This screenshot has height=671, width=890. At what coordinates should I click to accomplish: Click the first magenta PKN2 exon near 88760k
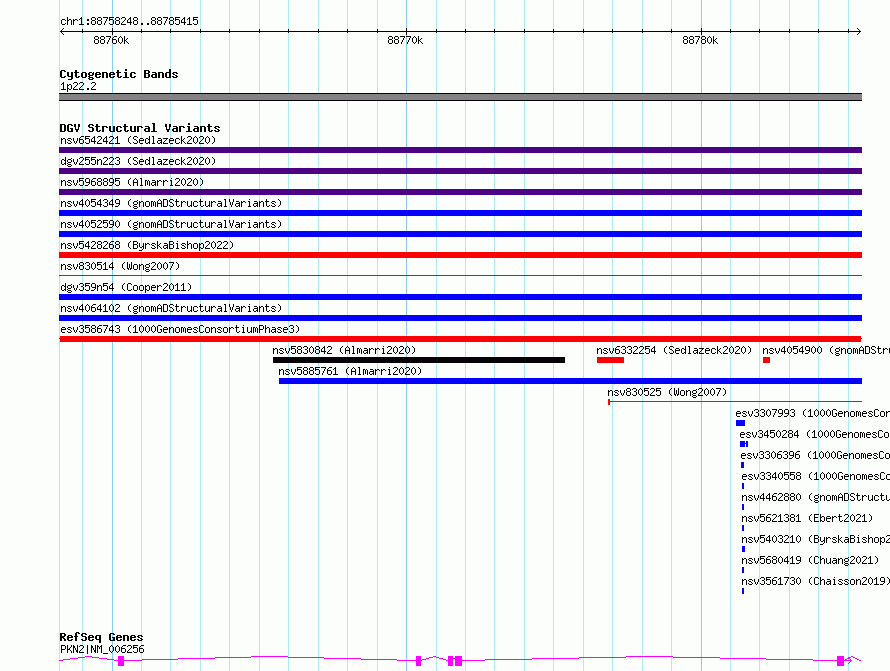121,661
